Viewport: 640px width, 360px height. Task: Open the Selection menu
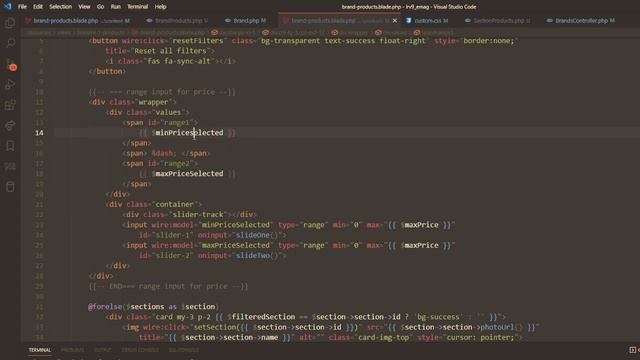60,7
